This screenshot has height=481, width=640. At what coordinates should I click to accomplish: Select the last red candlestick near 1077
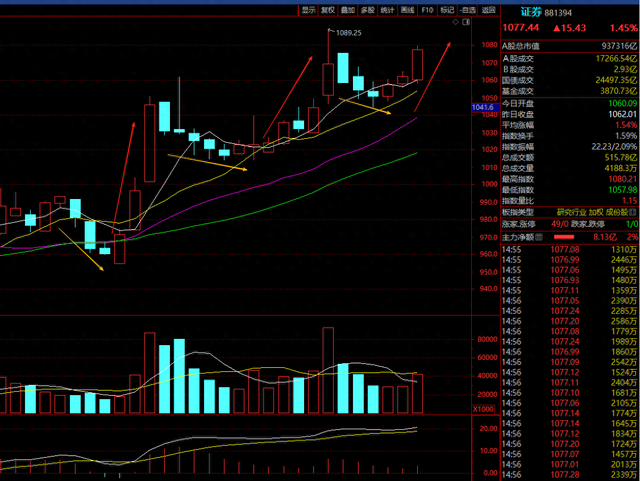(417, 64)
